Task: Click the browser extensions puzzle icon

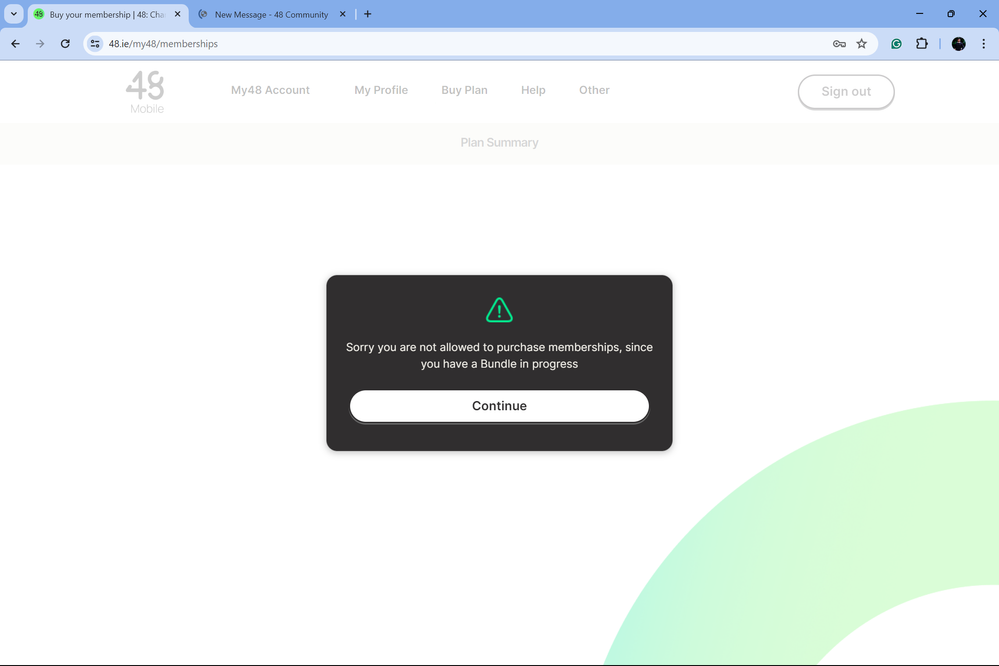Action: click(921, 44)
